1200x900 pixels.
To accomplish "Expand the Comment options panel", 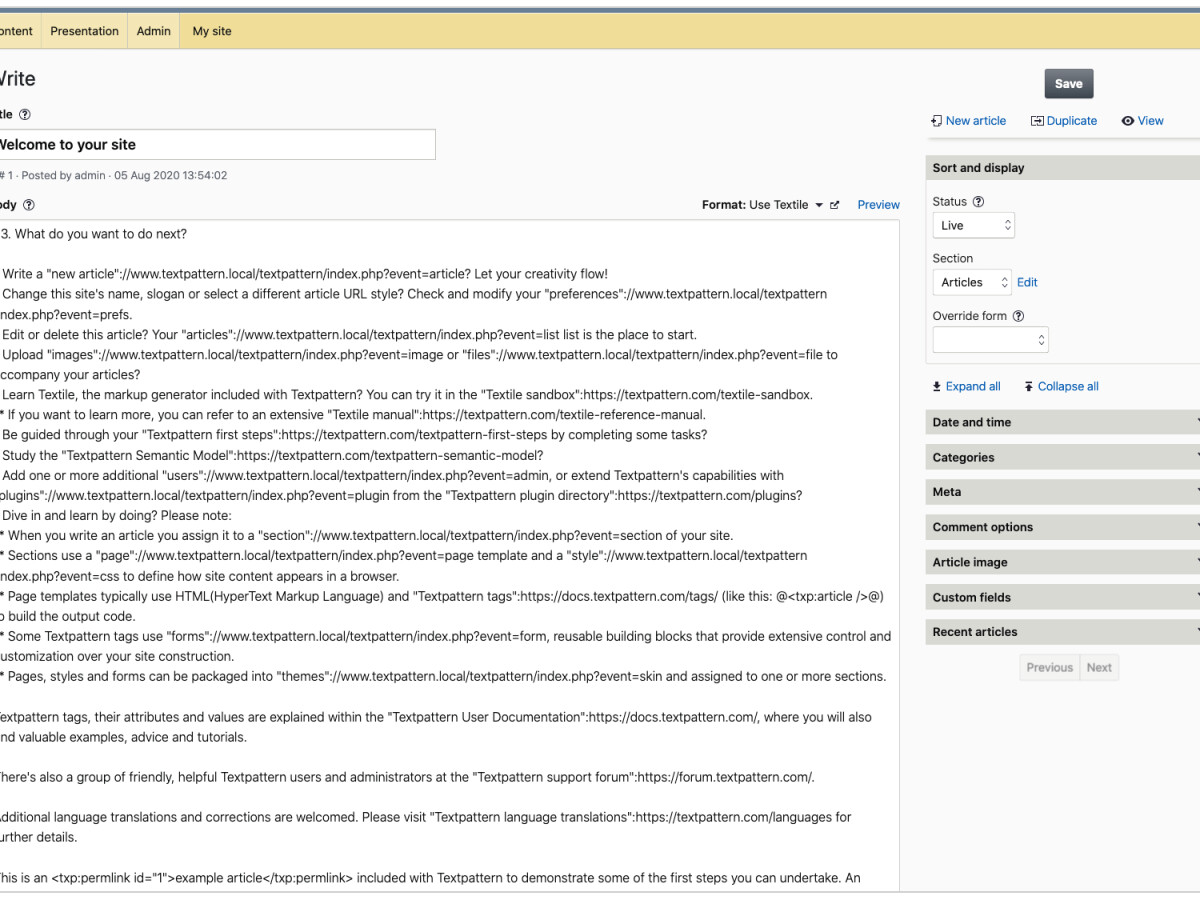I will pos(1063,527).
